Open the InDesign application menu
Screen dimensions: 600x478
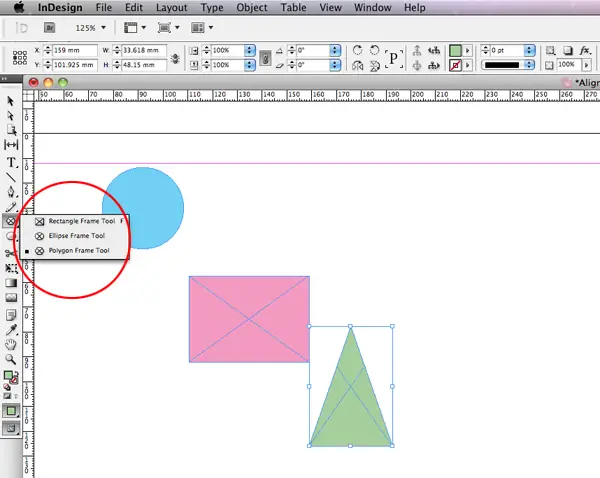tap(60, 8)
